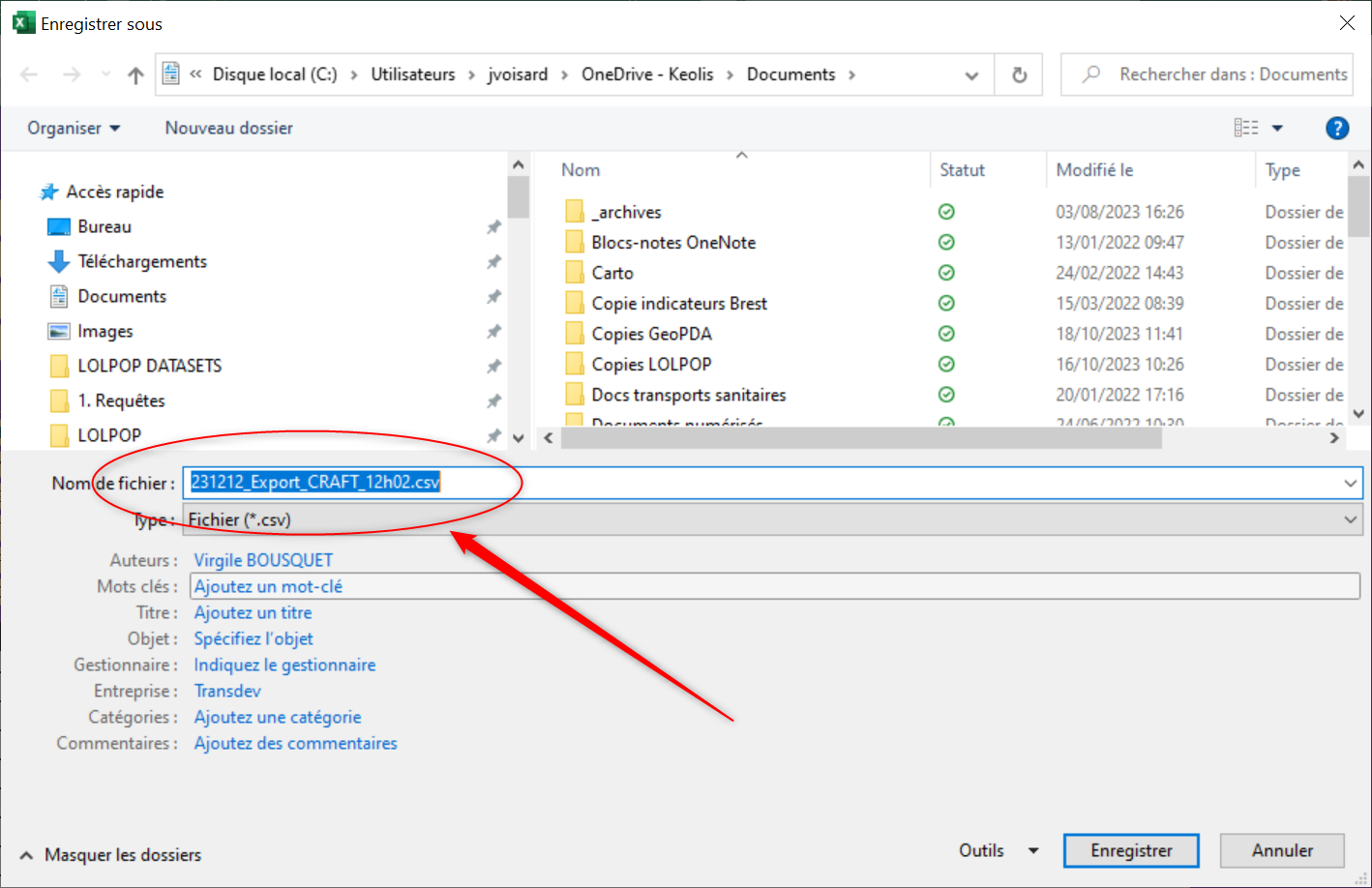This screenshot has height=888, width=1372.
Task: Click the Accès rapide star icon
Action: 48,192
